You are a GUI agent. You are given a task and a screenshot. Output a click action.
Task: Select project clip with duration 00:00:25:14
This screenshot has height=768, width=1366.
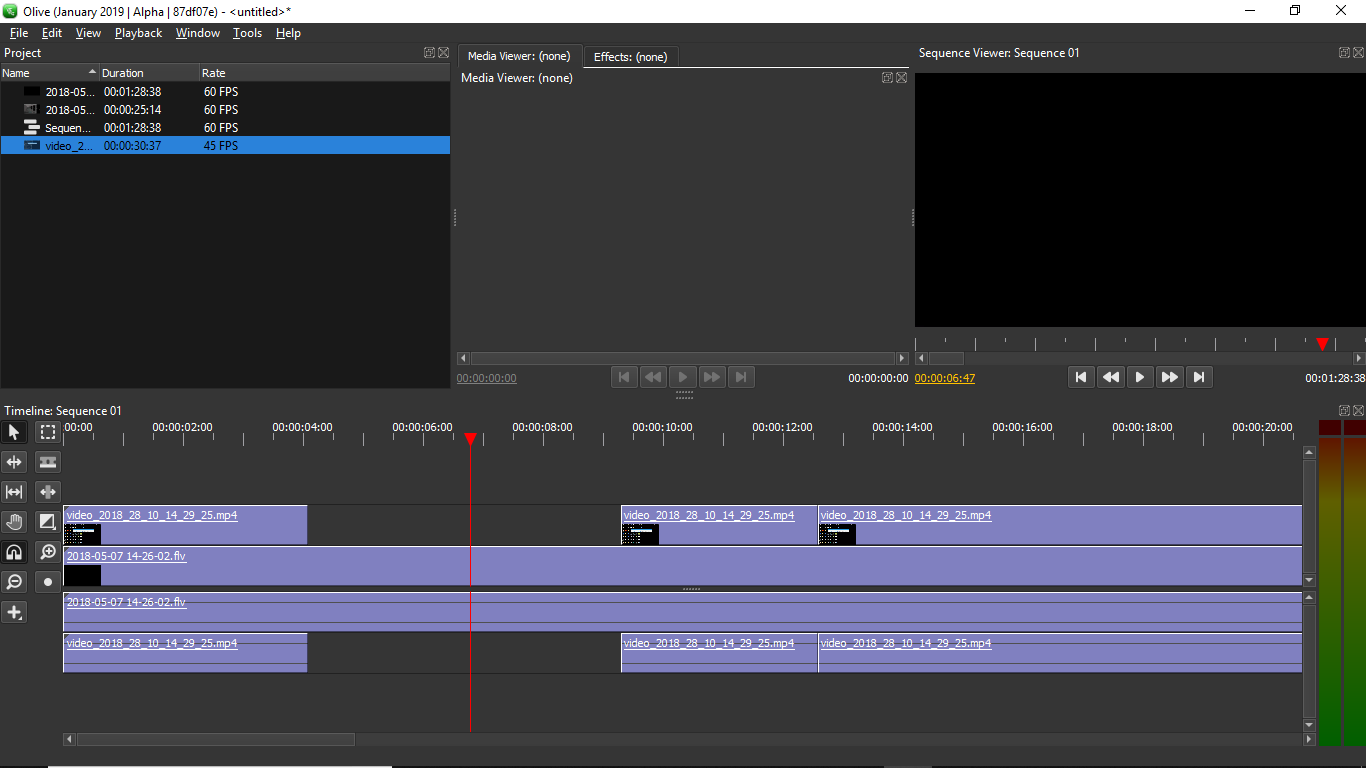225,109
